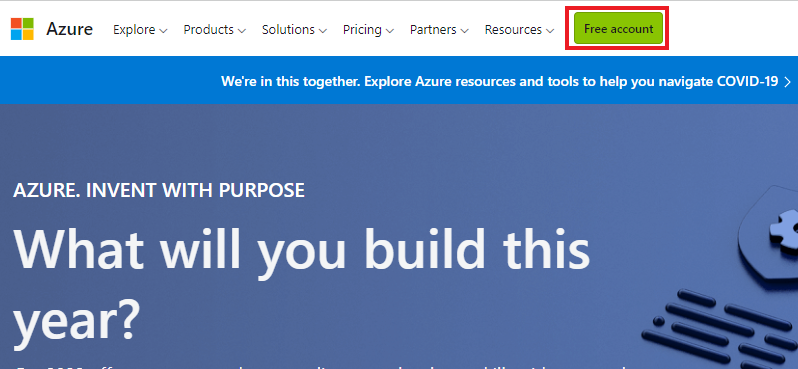Expand the Pricing chevron arrow
798x369 pixels.
(390, 31)
